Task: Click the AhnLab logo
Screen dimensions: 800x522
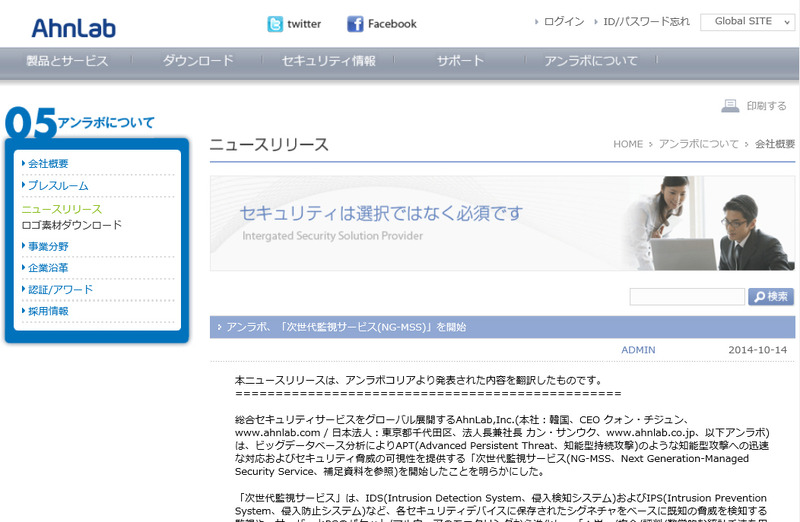Action: pyautogui.click(x=73, y=27)
